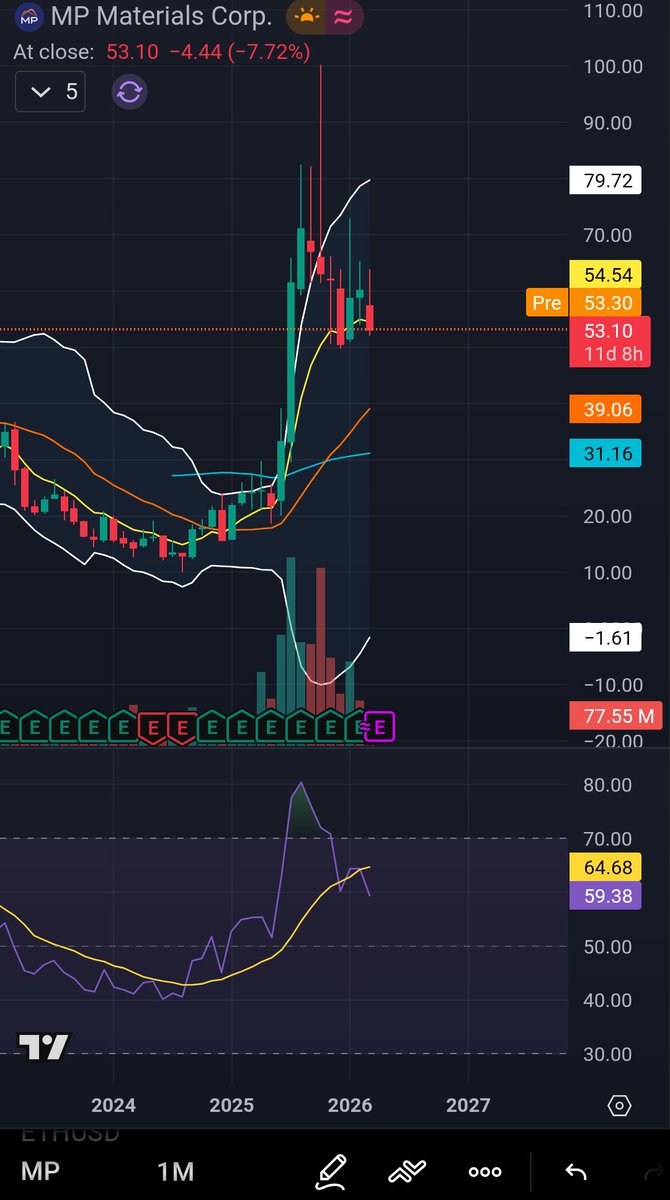Tap the candle wick spiking to 100
670x1200 pixels.
point(321,160)
